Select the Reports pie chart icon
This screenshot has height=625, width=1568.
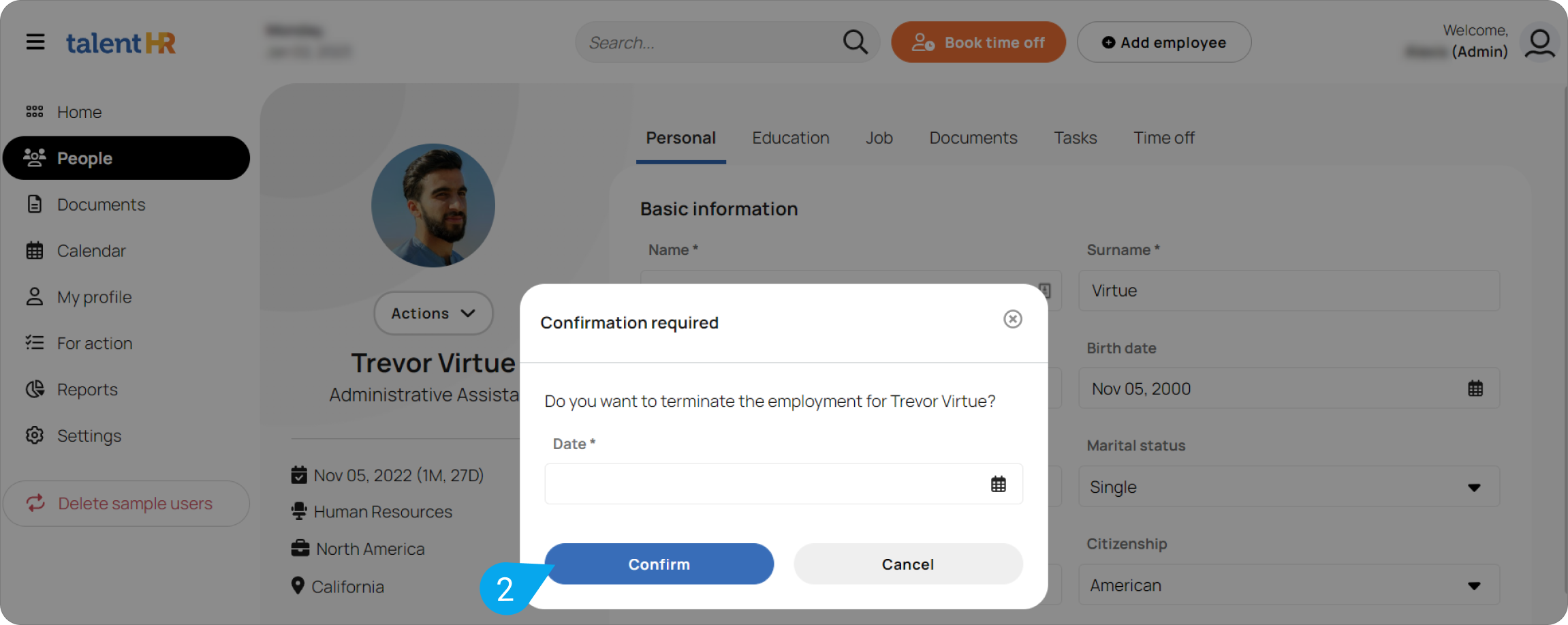pyautogui.click(x=35, y=389)
